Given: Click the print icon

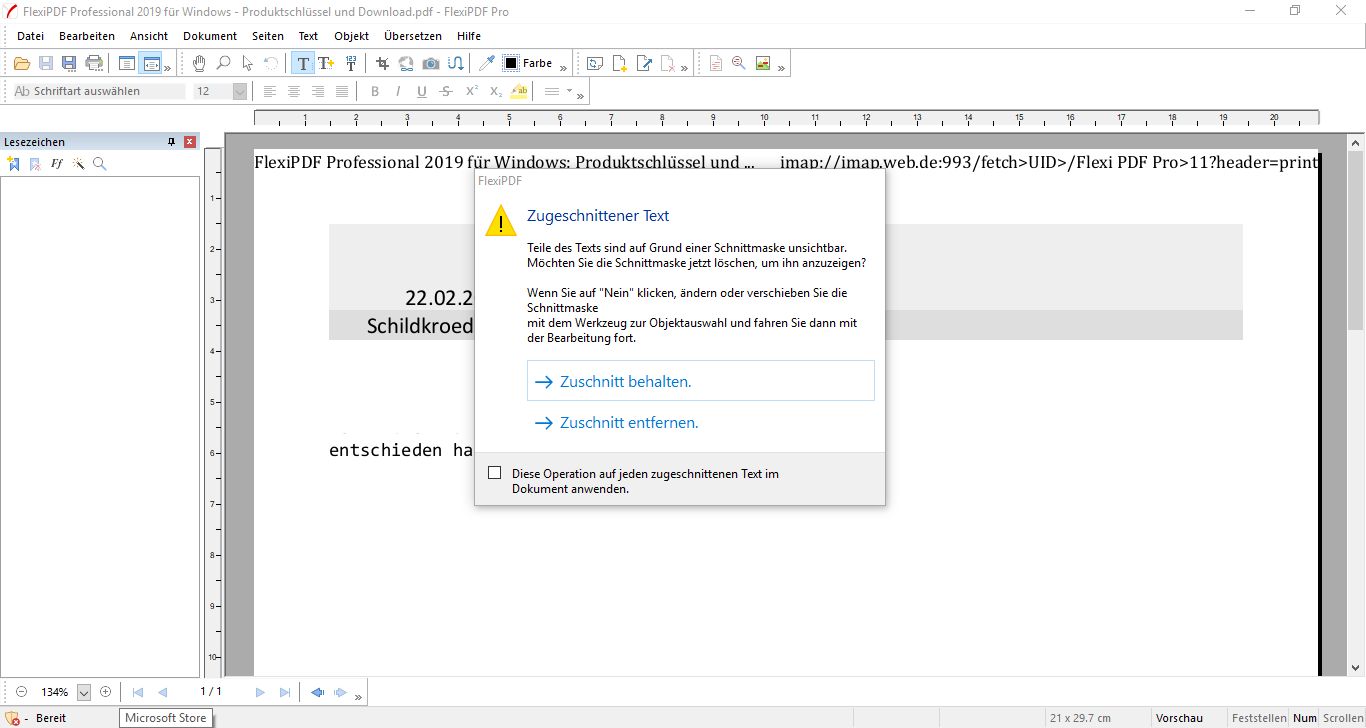Looking at the screenshot, I should click(x=94, y=63).
